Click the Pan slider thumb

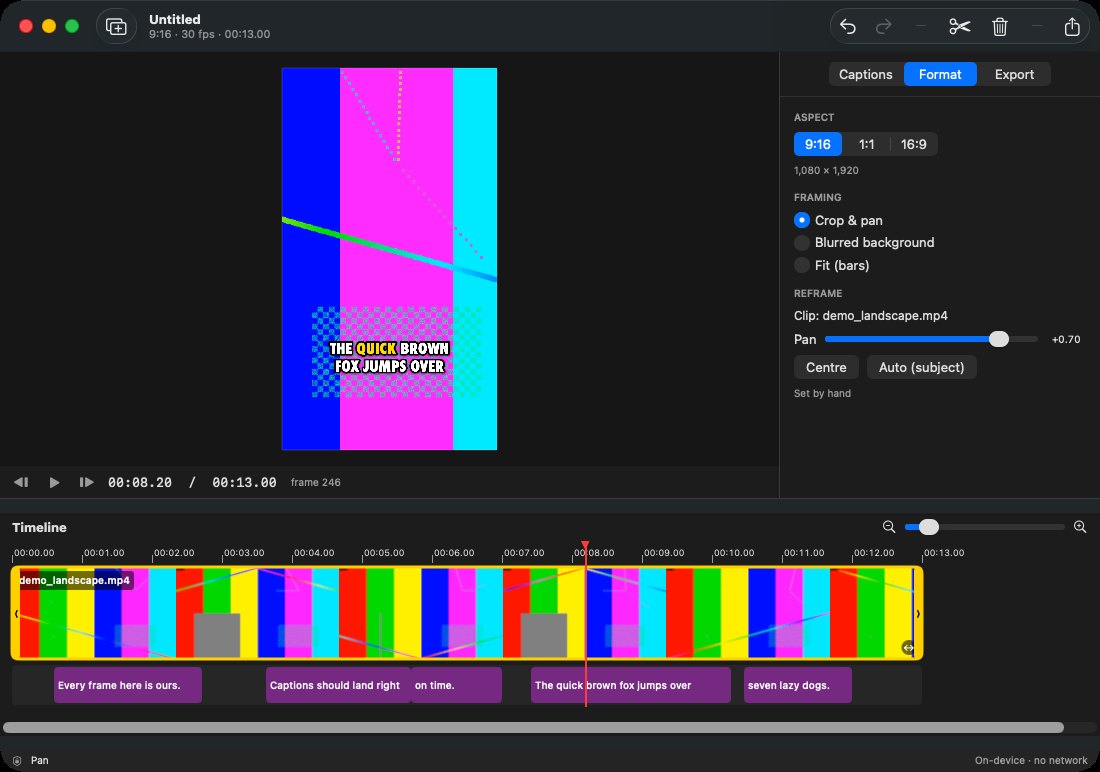[999, 339]
